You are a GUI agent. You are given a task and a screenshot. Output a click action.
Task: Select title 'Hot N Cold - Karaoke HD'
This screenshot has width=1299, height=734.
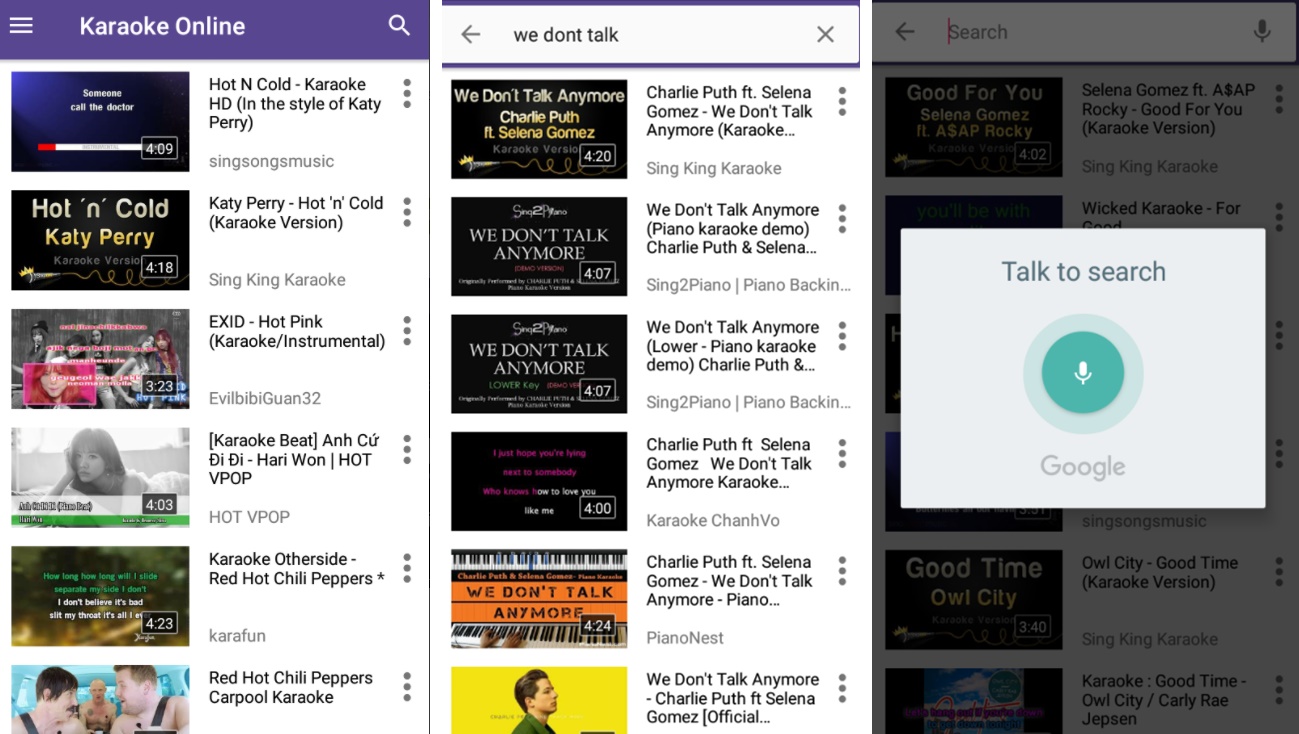pos(295,103)
